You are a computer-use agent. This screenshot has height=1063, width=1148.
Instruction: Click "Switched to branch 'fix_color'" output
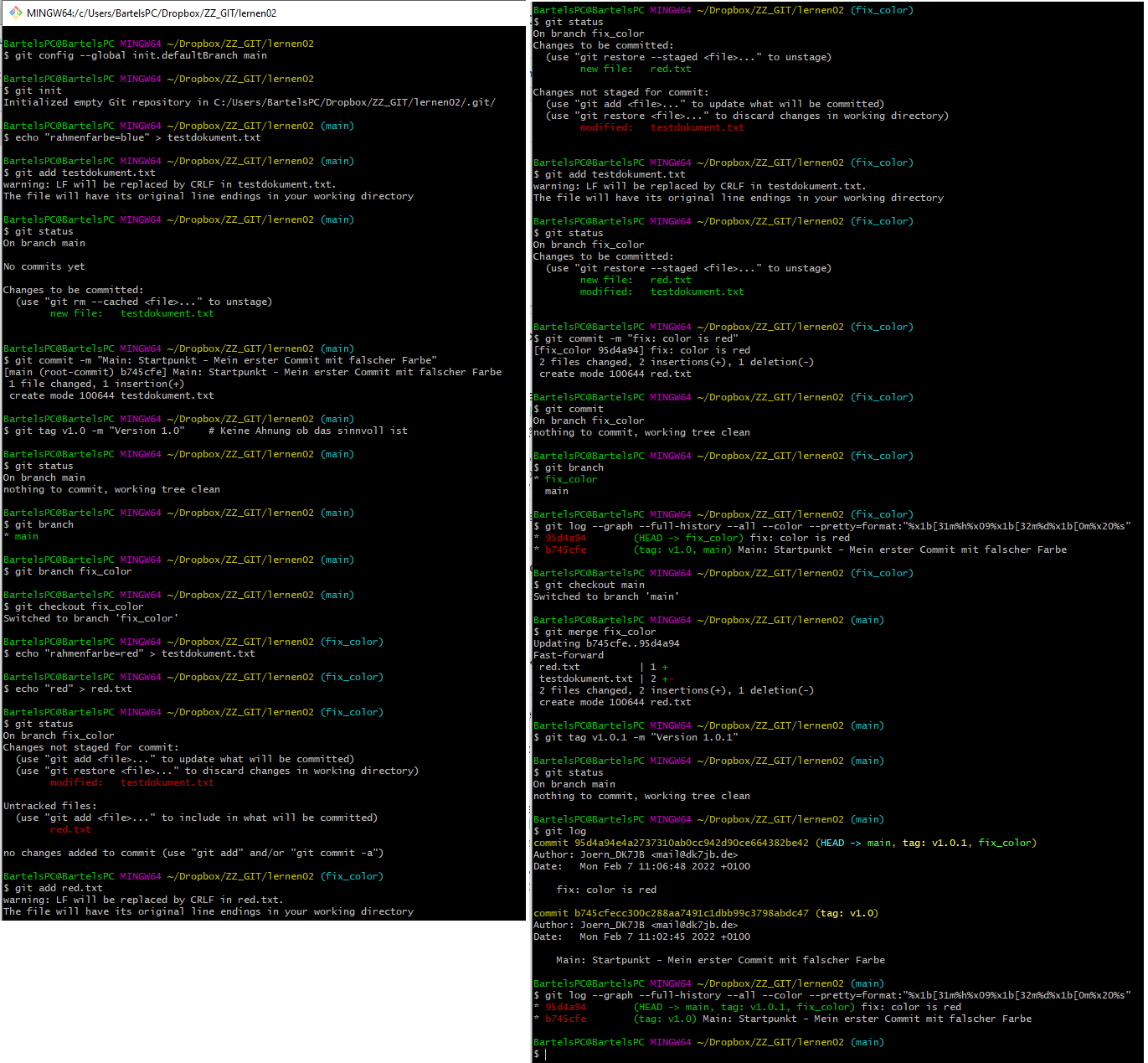click(x=91, y=618)
